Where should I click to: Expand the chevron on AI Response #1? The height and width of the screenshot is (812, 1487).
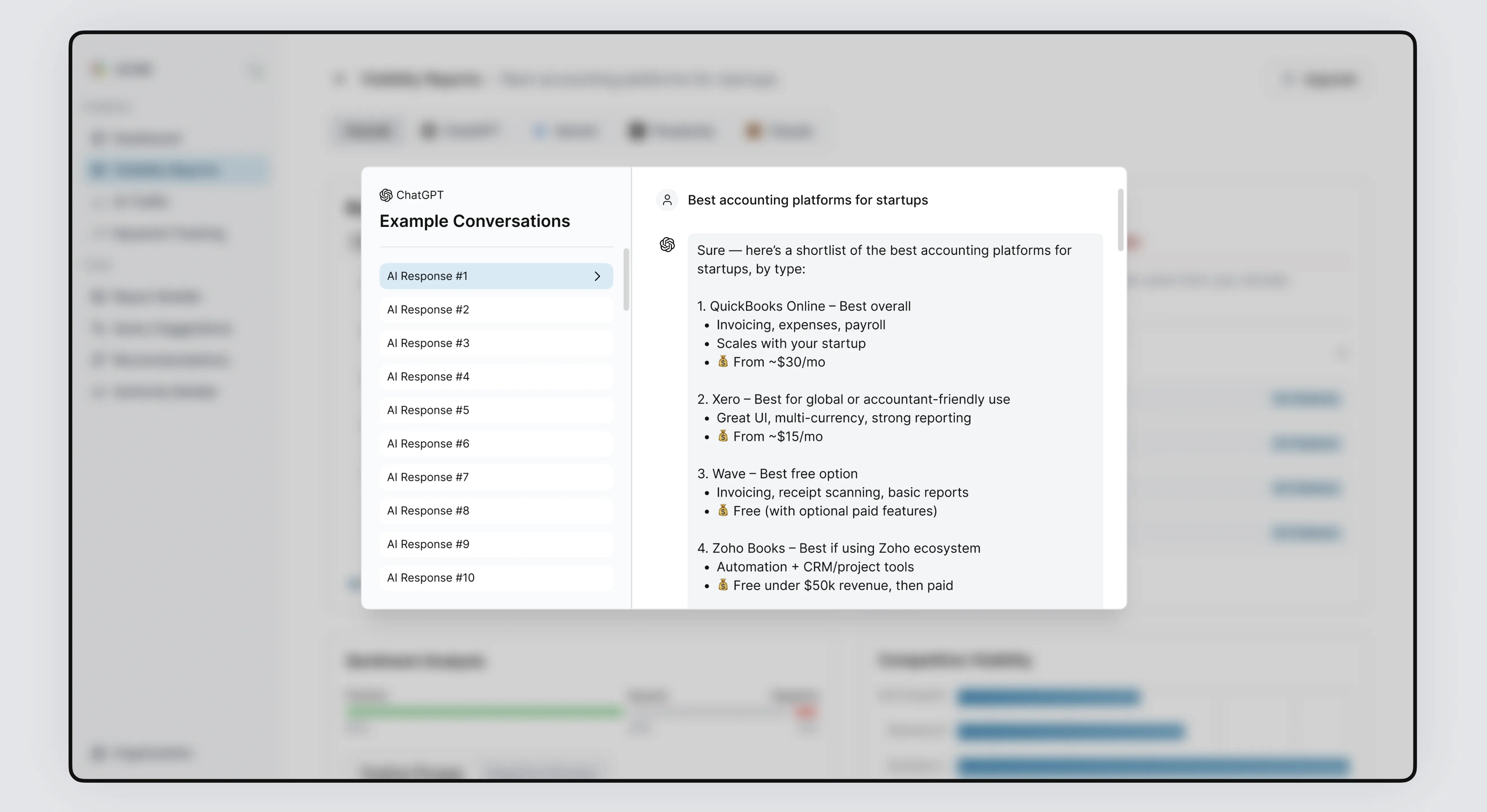[597, 276]
